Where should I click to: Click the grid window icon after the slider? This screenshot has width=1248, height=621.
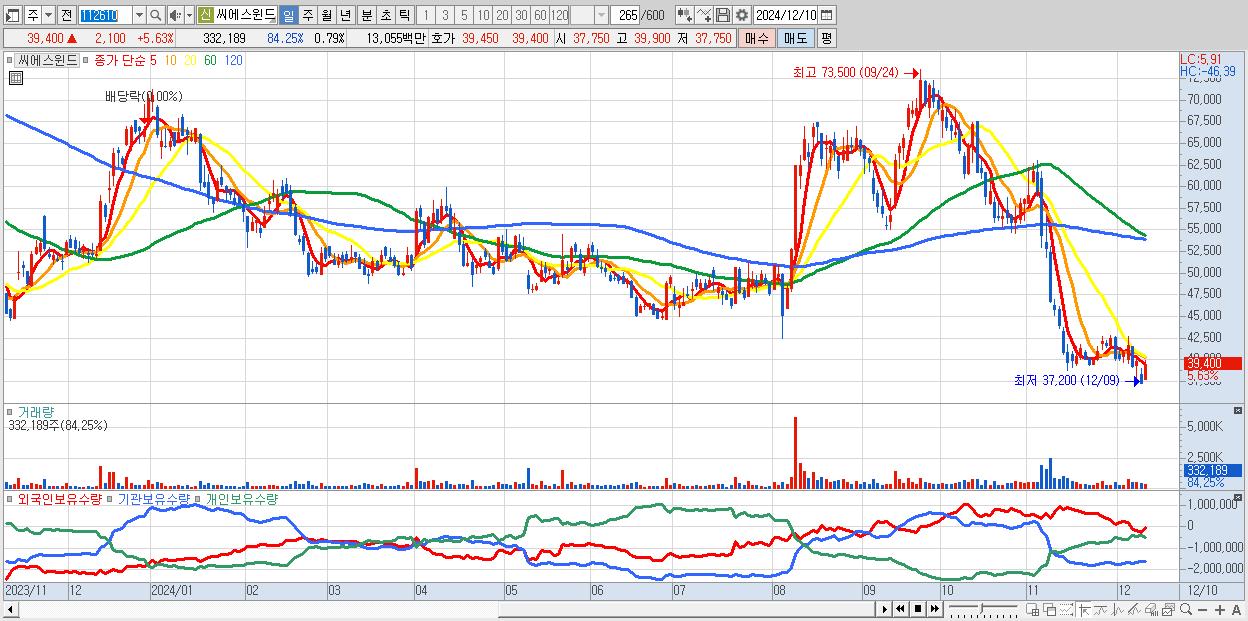pyautogui.click(x=1033, y=609)
